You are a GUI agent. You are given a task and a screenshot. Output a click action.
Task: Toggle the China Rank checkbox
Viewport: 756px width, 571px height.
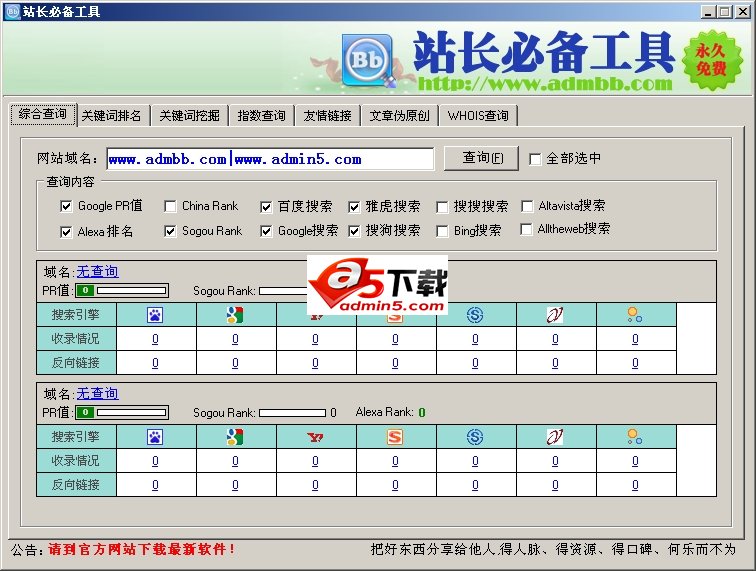point(170,206)
